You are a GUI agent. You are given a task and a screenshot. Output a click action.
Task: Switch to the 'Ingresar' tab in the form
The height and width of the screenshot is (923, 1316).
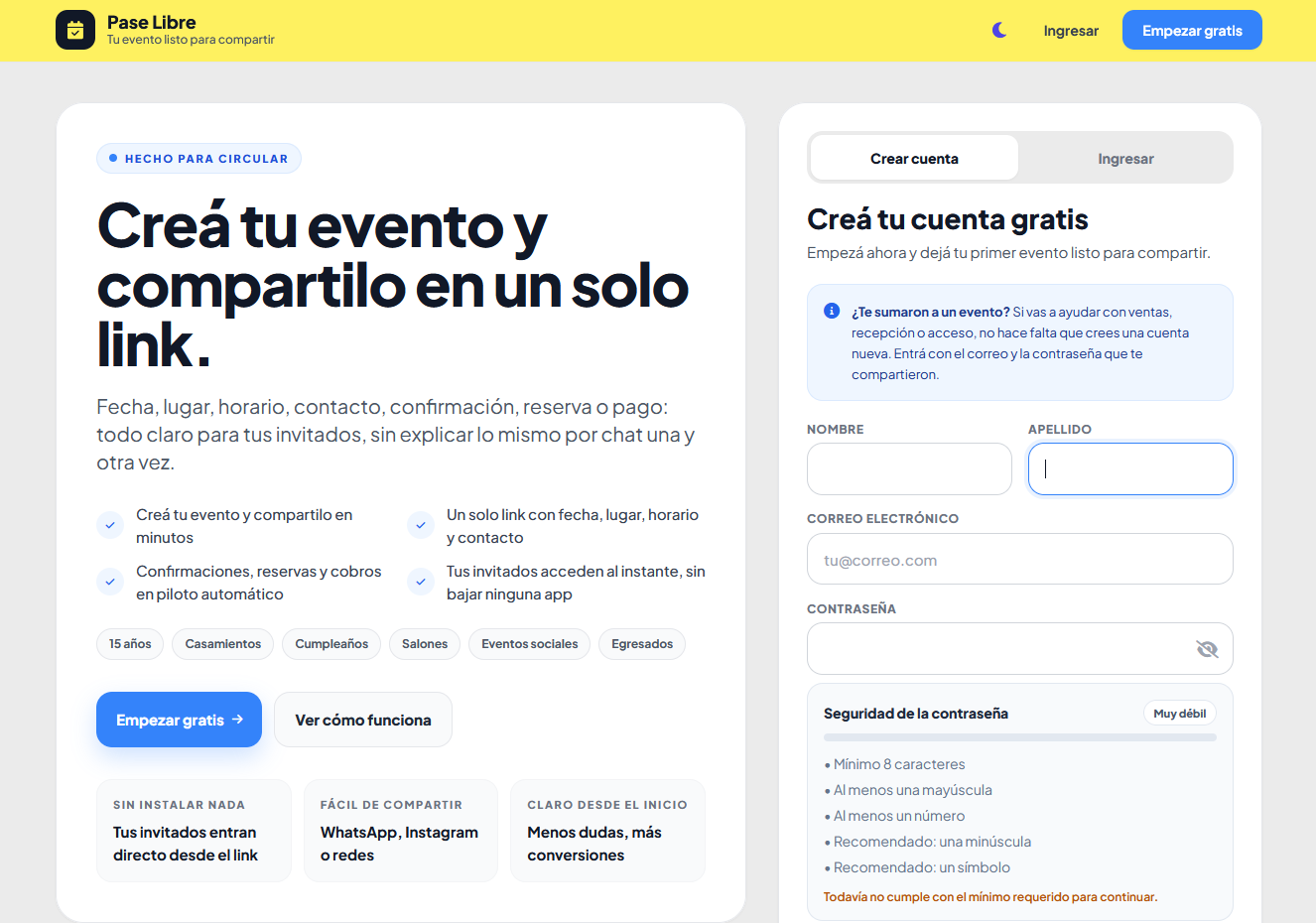tap(1125, 159)
